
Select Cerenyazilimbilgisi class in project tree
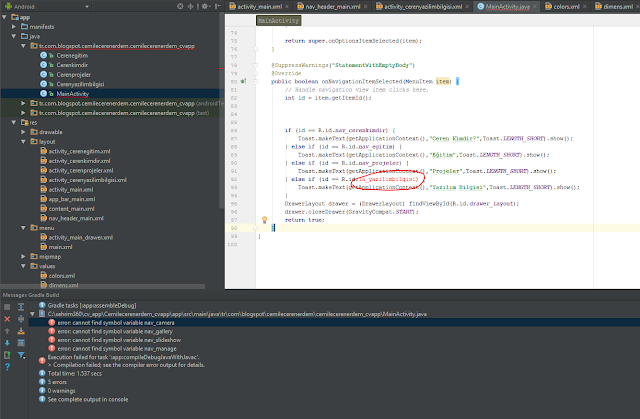point(80,84)
